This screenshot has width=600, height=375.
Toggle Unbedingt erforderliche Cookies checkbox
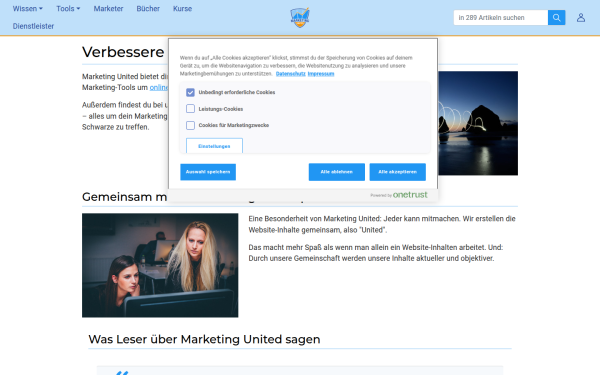click(190, 92)
